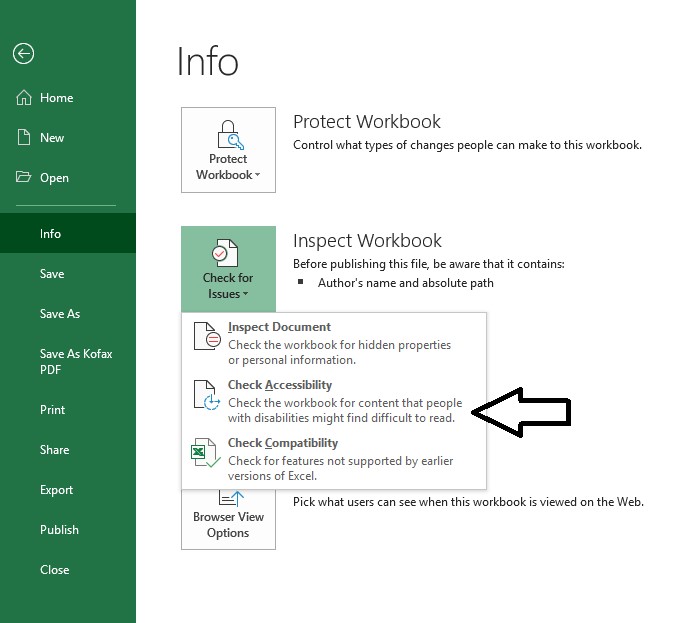The height and width of the screenshot is (623, 692).
Task: Click the Check Compatibility Excel icon
Action: click(x=205, y=452)
